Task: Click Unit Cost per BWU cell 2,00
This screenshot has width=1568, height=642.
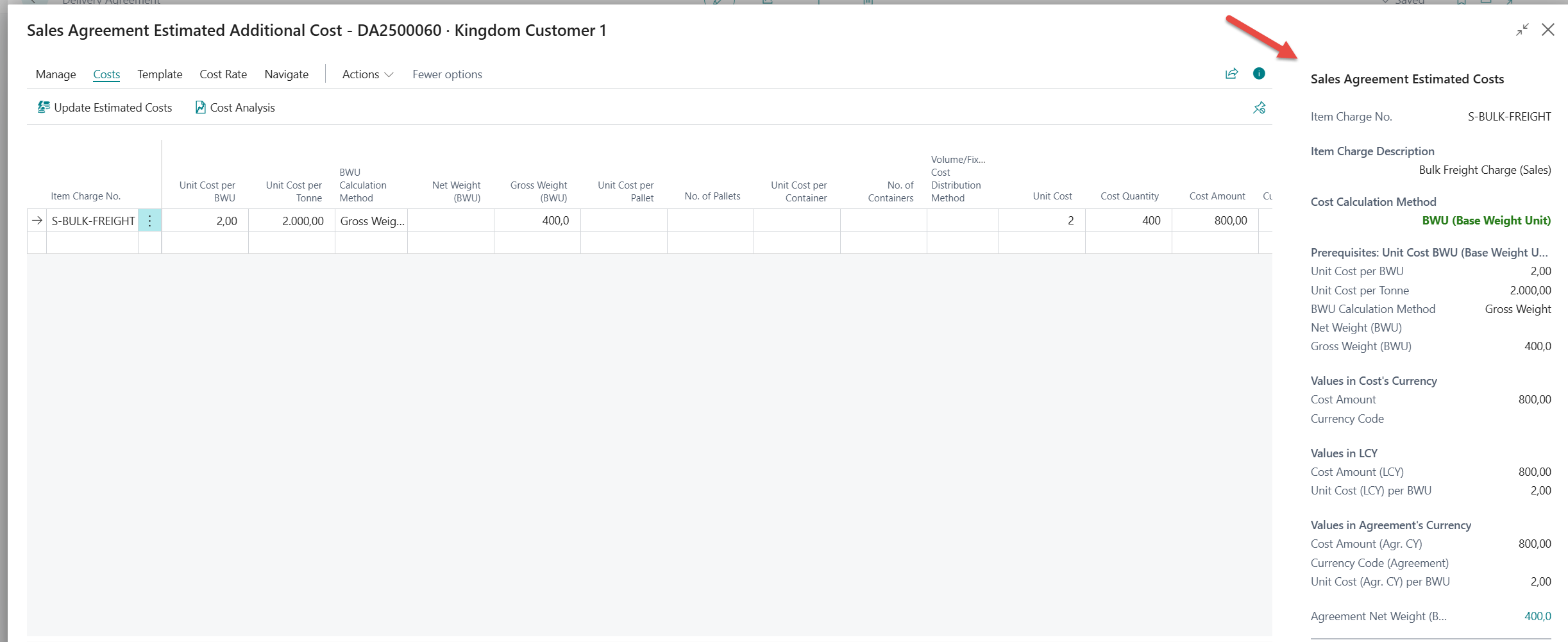Action: point(205,221)
